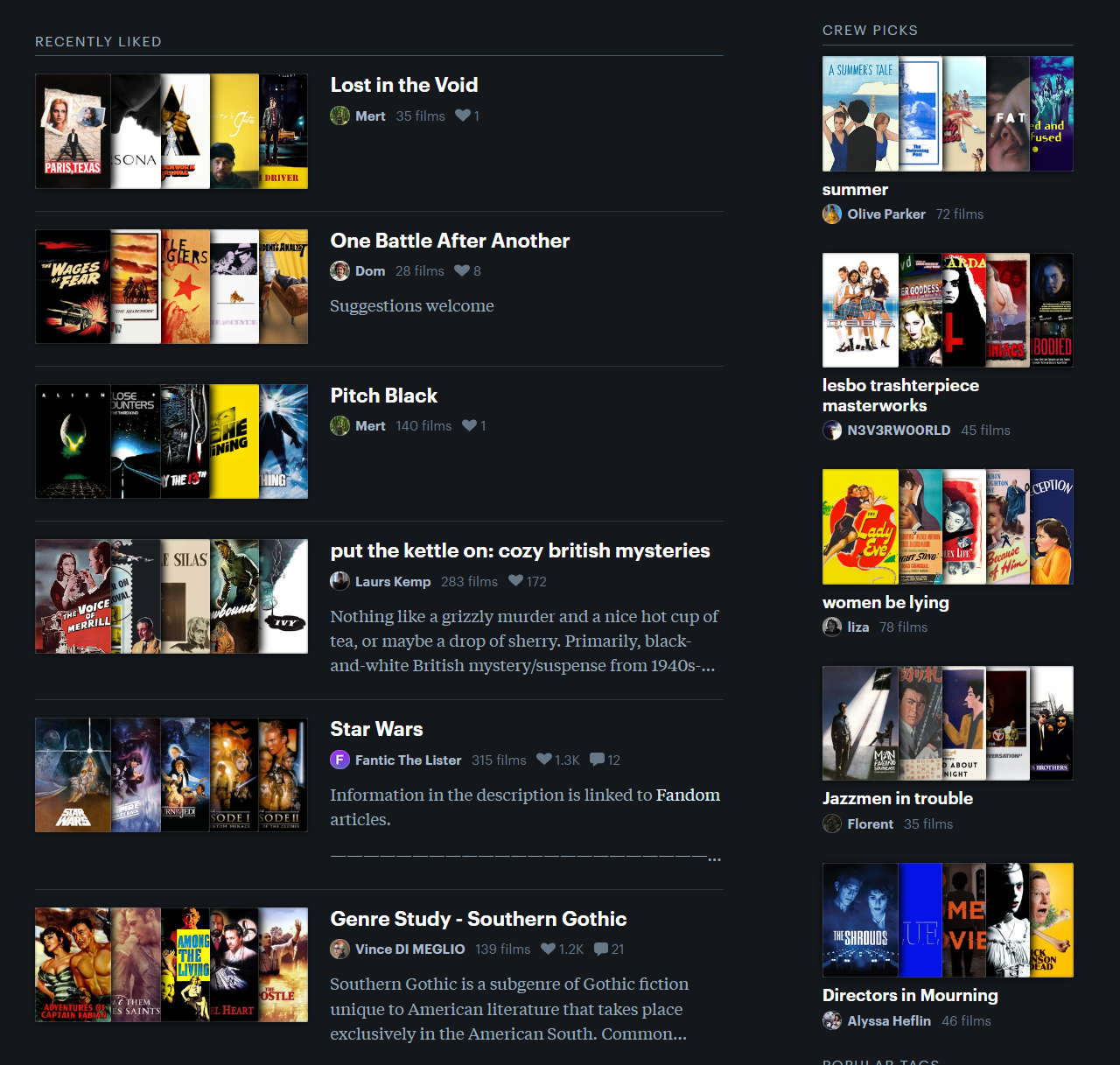The width and height of the screenshot is (1120, 1065).
Task: Click the CREW PICKS section heading
Action: click(x=870, y=30)
